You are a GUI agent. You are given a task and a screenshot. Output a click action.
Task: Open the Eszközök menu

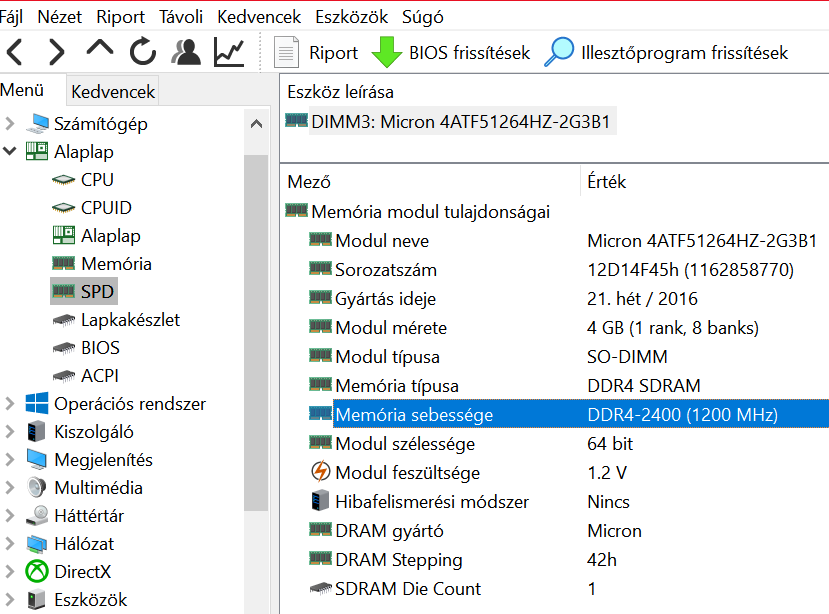tap(352, 17)
